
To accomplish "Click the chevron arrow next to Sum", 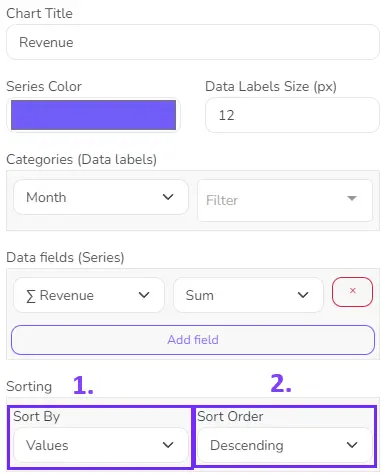I will click(x=303, y=295).
